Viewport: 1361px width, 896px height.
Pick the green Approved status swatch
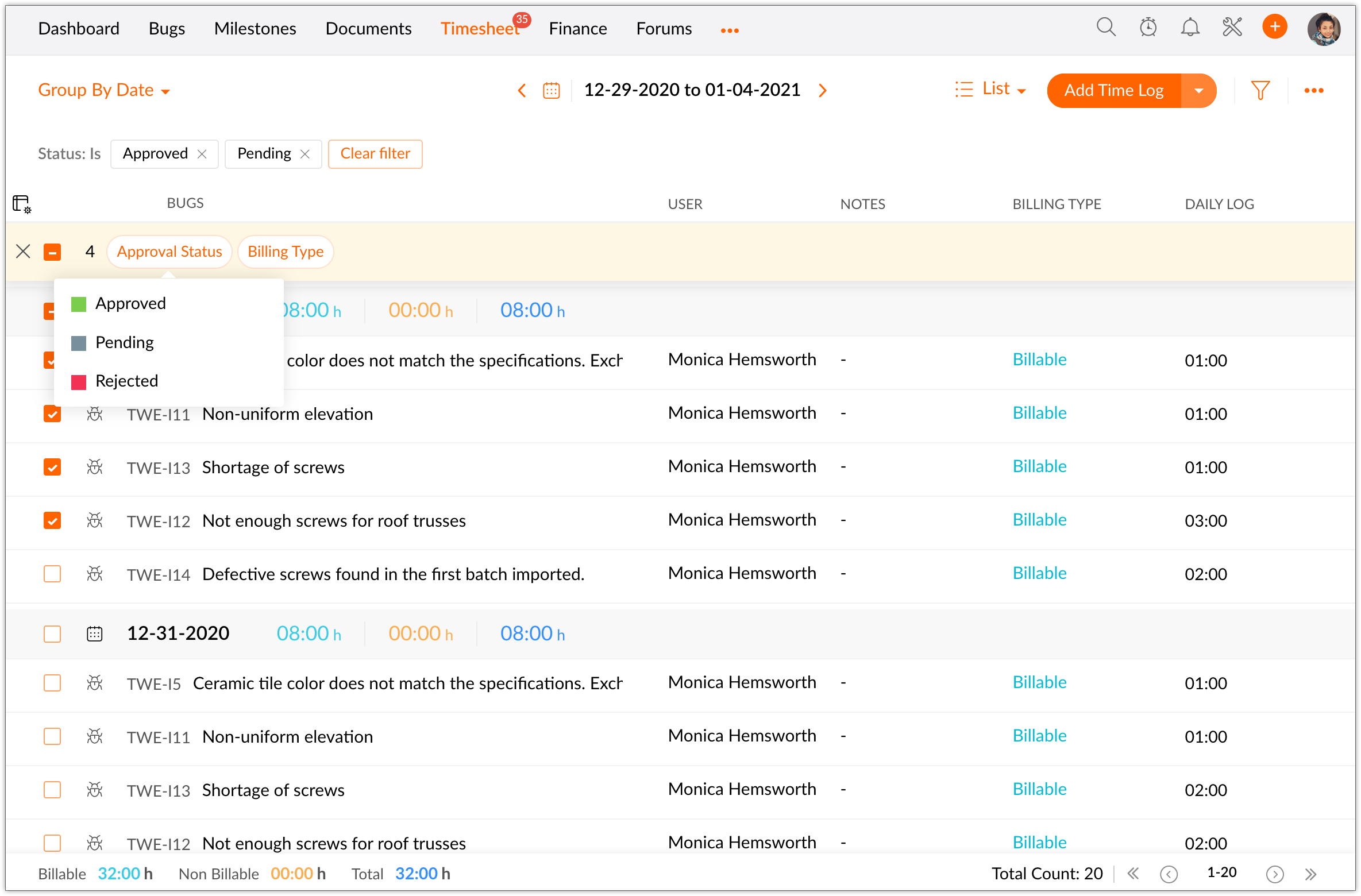(x=79, y=304)
